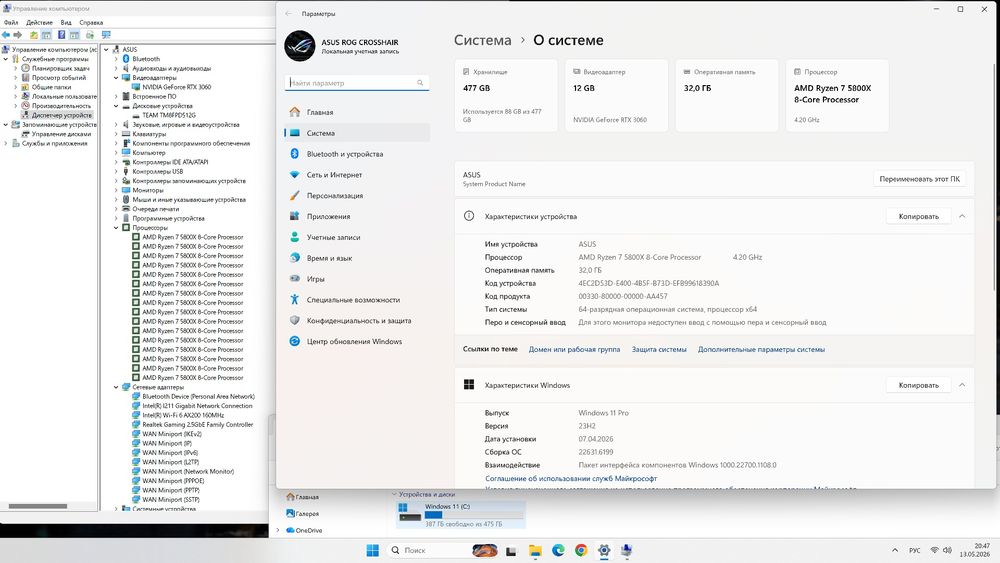
Task: Copy the Характеристики Windows specs
Action: 918,385
